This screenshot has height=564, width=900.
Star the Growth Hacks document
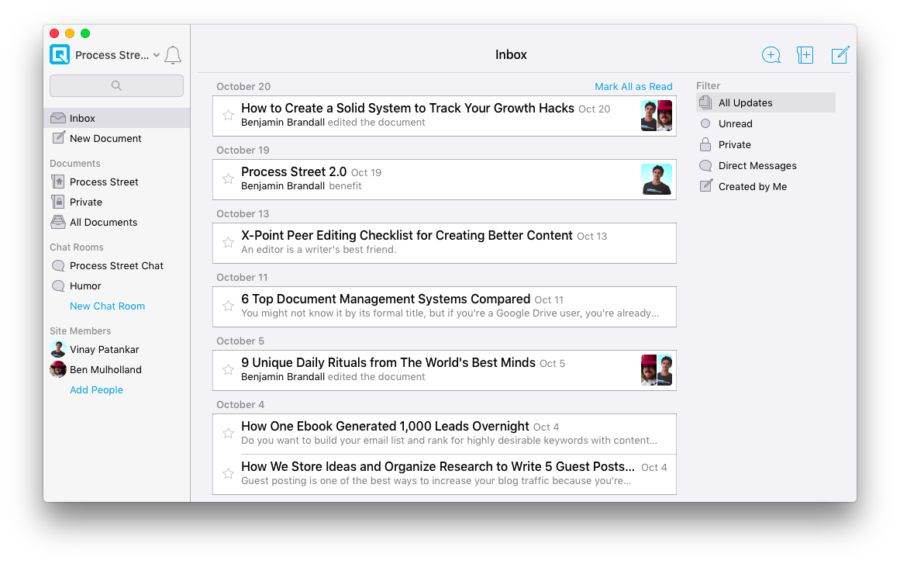[x=228, y=115]
